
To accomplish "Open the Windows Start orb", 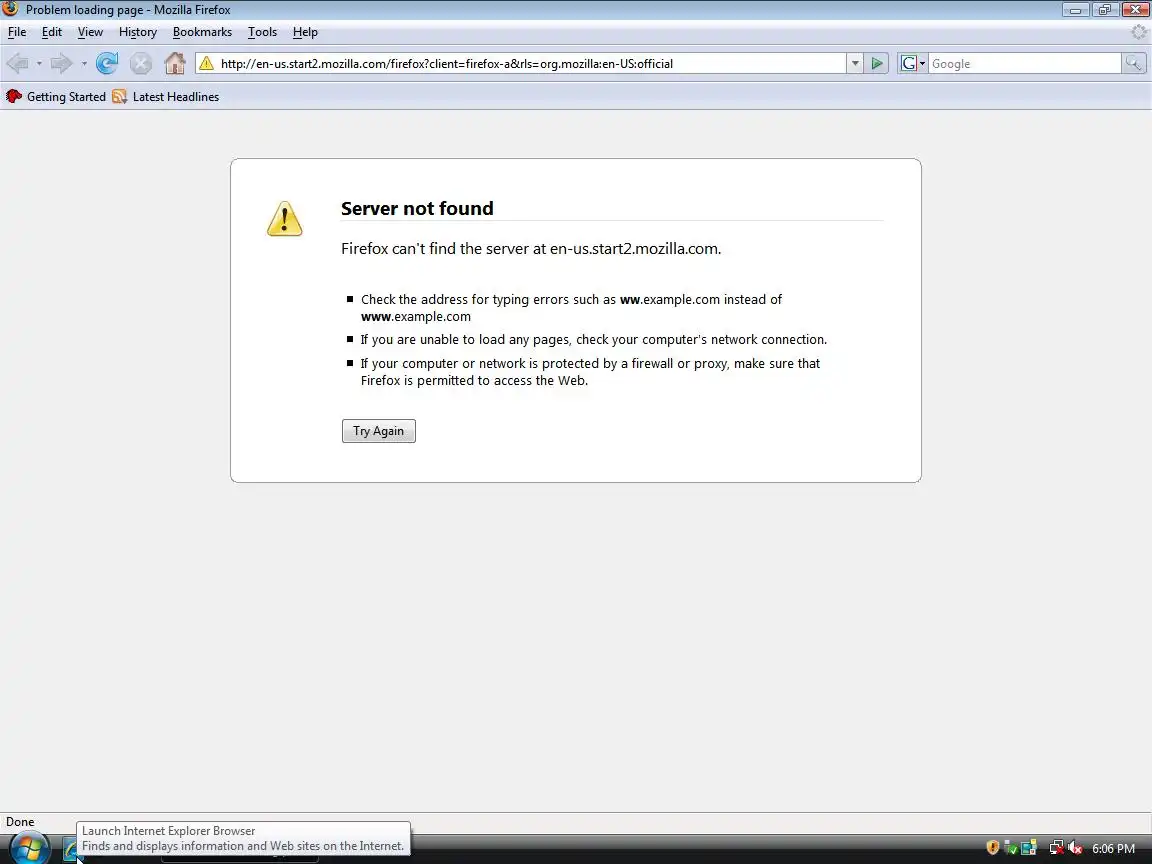I will pos(29,849).
